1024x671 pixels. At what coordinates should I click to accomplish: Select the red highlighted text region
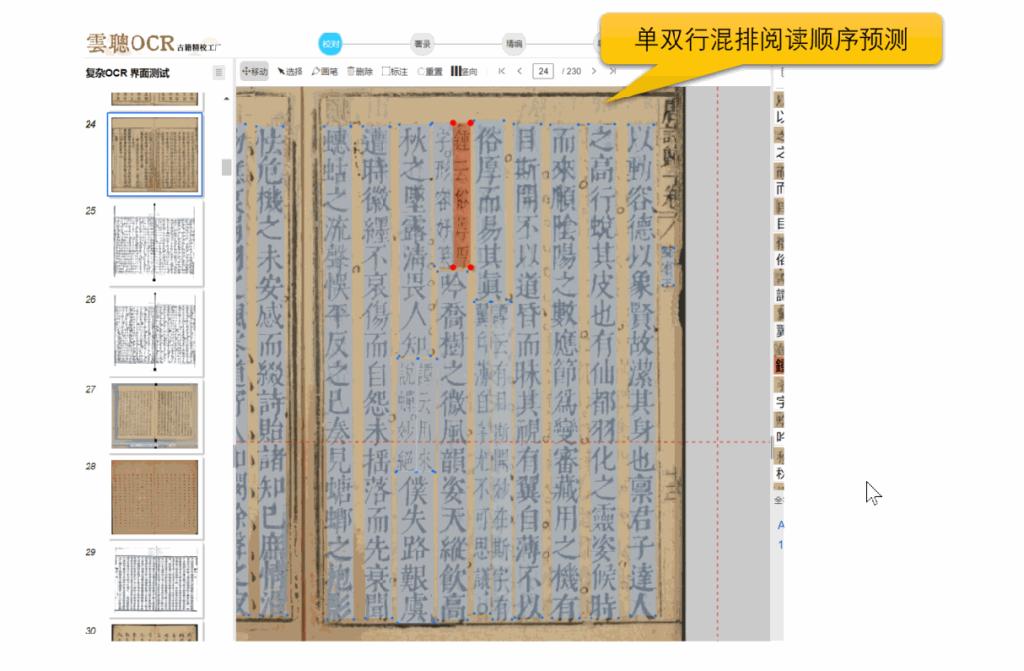(x=462, y=195)
